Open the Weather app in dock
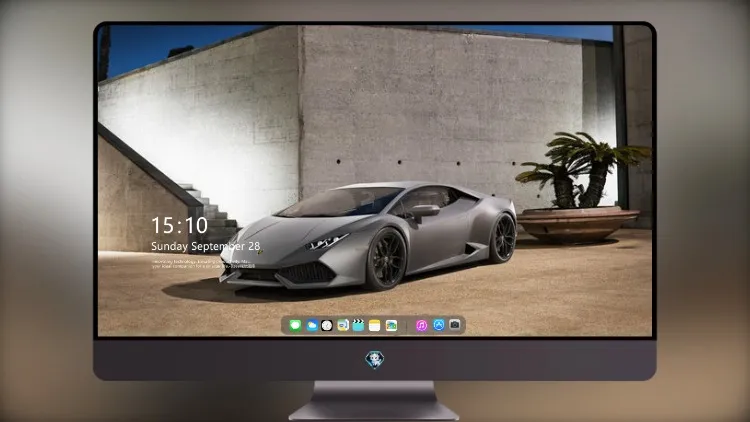 [312, 325]
